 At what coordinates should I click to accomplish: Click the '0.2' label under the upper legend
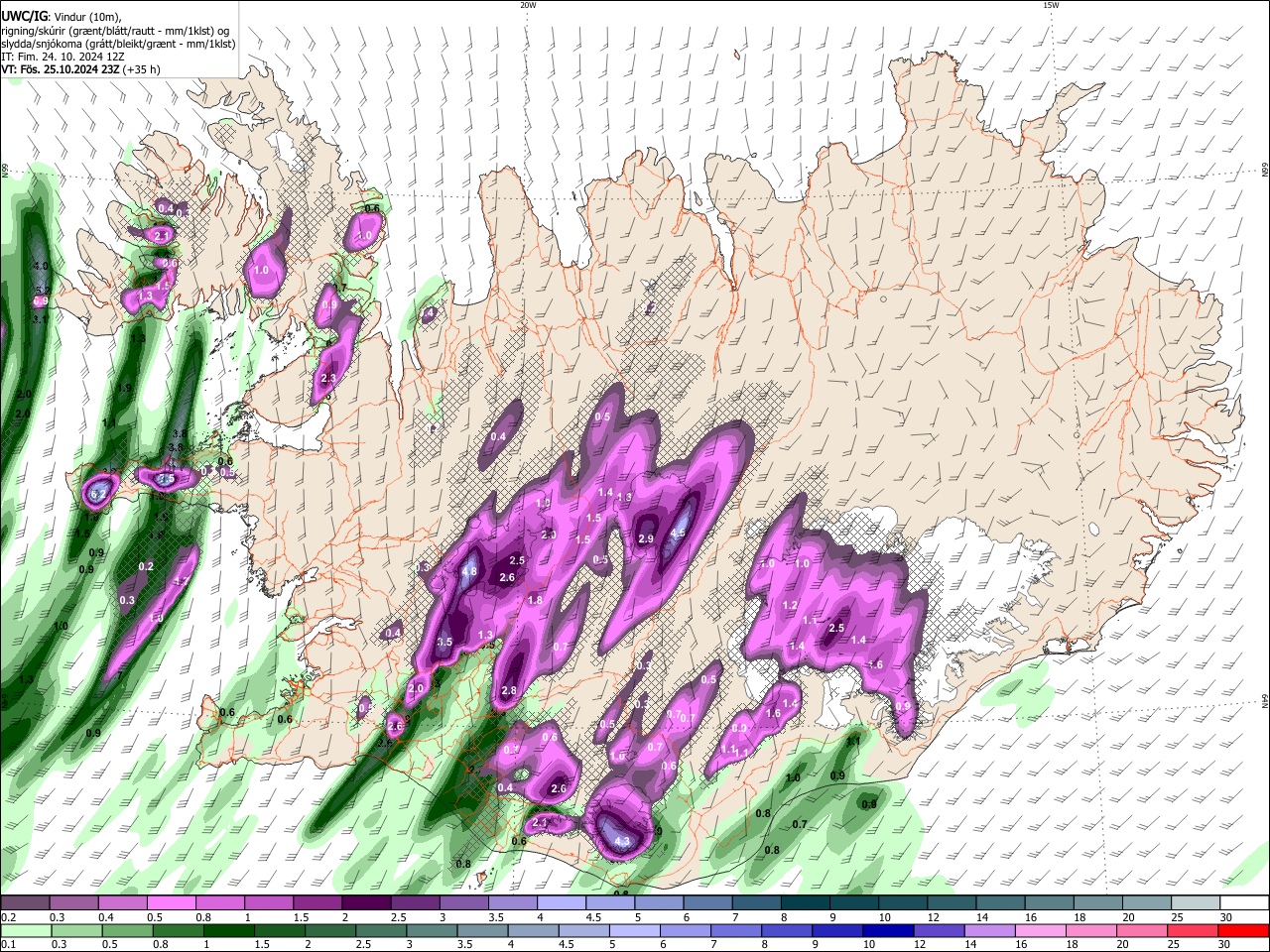7,917
